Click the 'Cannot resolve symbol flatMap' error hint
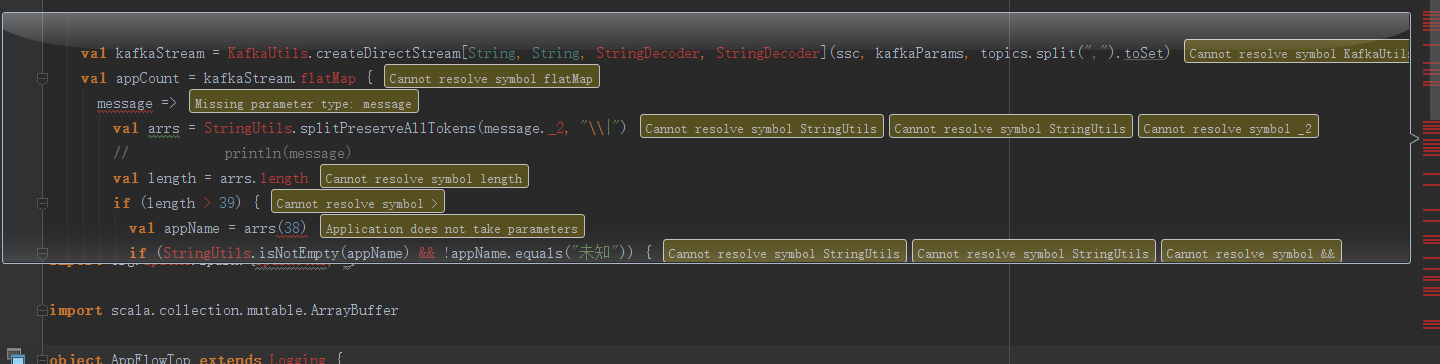 pos(492,78)
